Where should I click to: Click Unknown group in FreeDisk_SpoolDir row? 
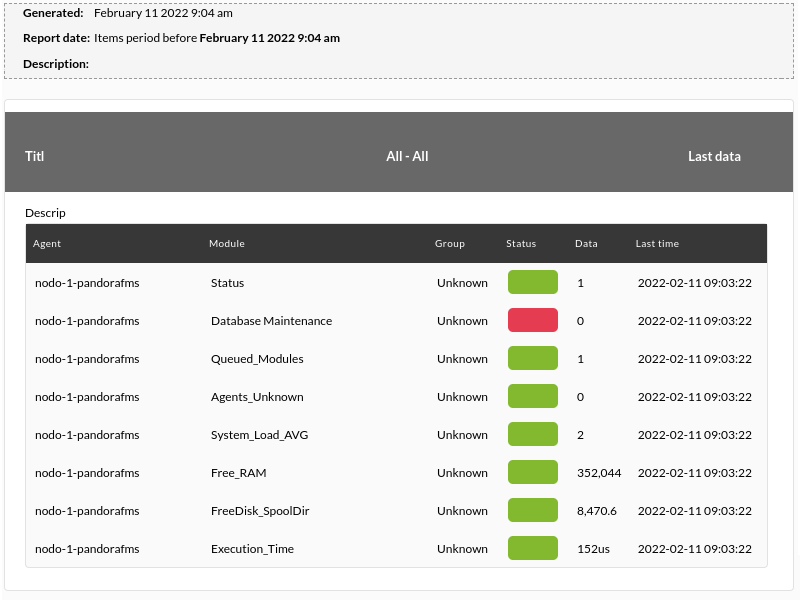[x=462, y=511]
